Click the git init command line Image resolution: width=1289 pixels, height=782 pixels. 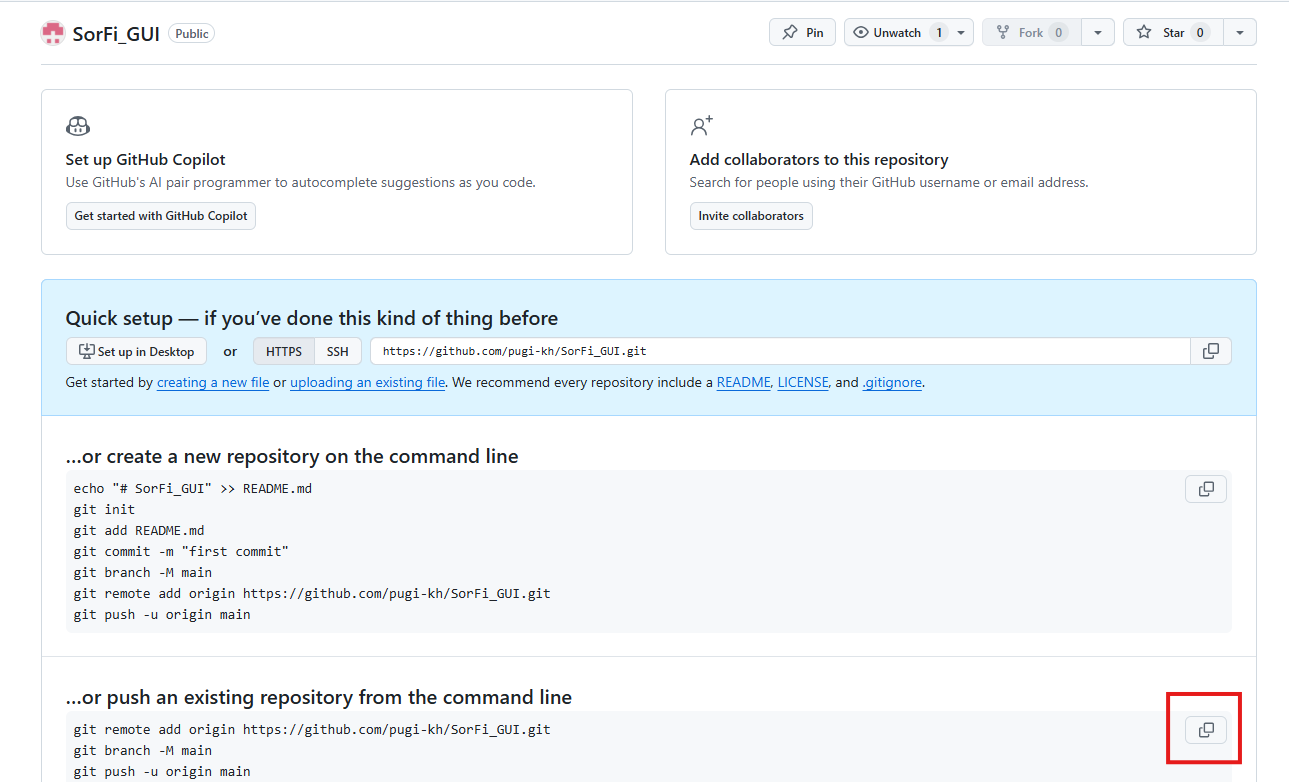tap(104, 509)
